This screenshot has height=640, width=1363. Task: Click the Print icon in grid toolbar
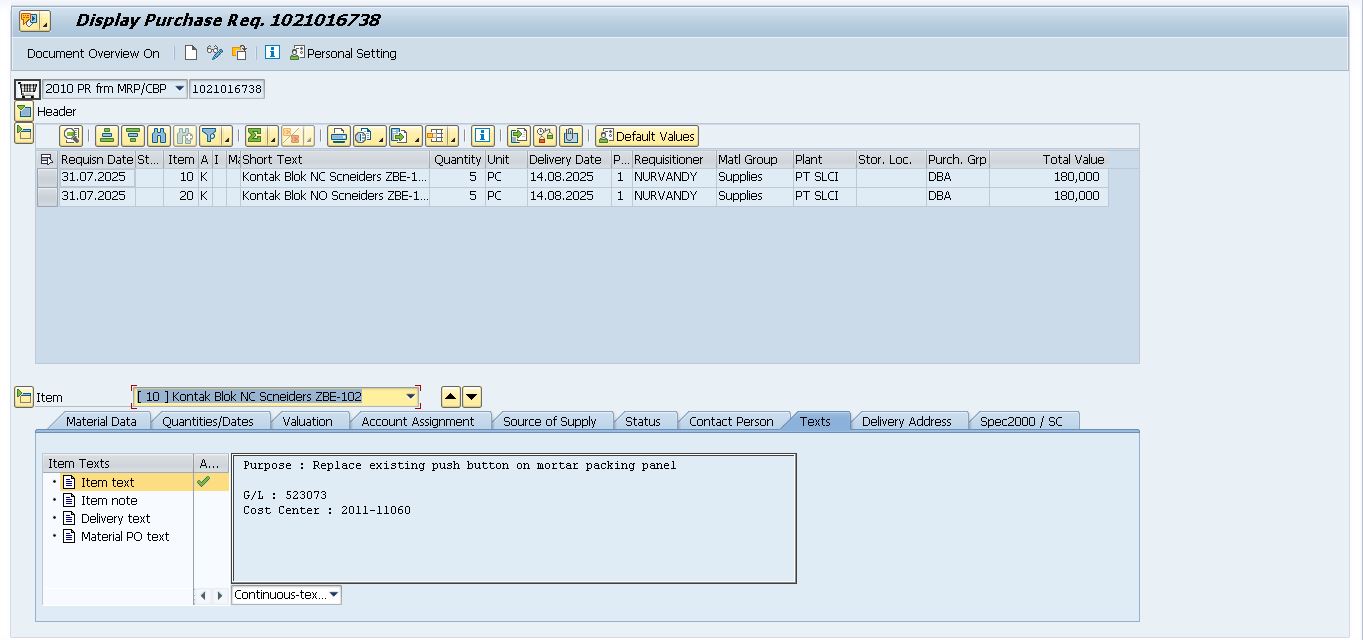pyautogui.click(x=339, y=136)
